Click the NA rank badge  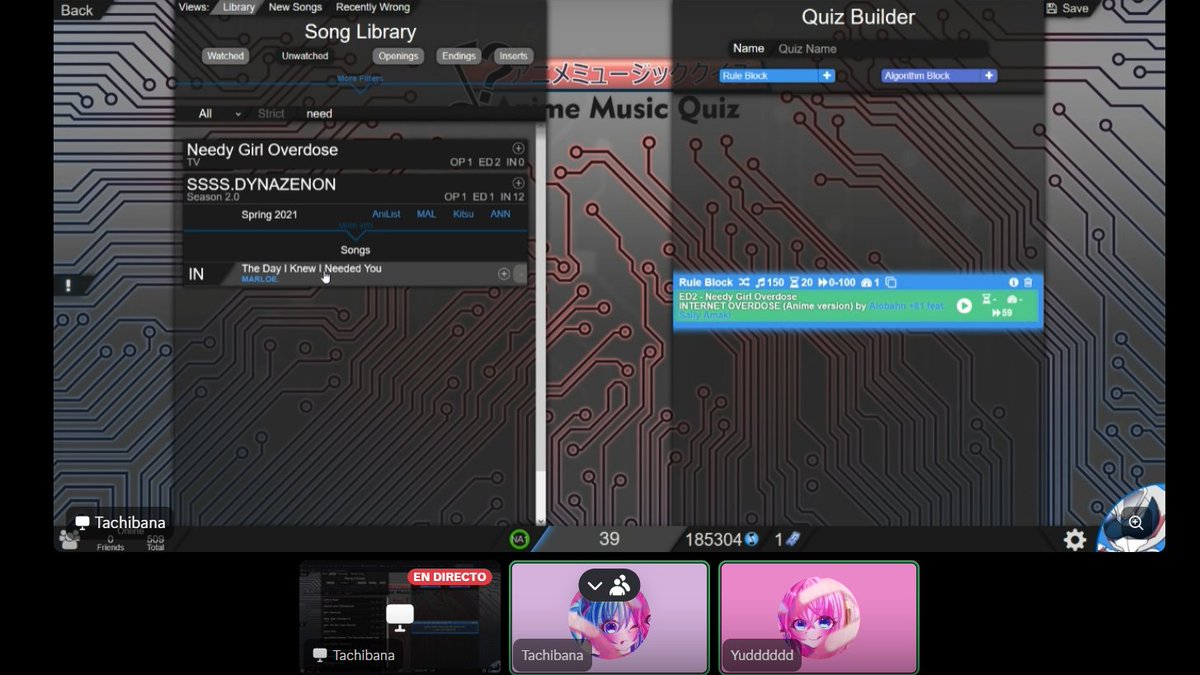519,539
